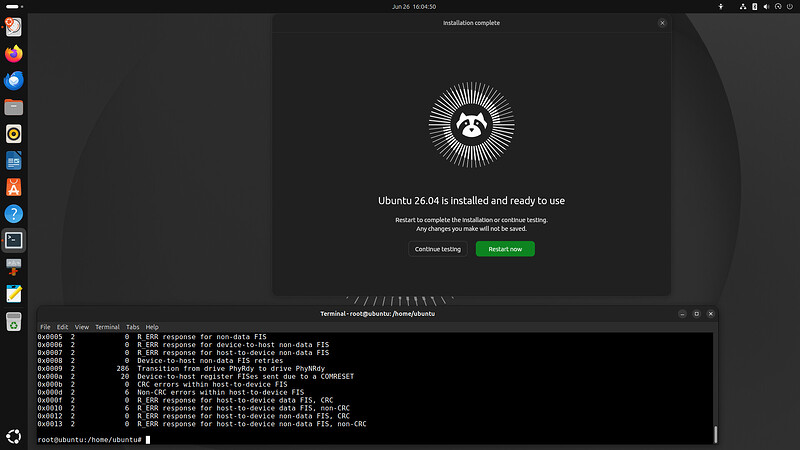Click the Bluetooth status icon
Viewport: 800px width, 450px height.
point(755,7)
